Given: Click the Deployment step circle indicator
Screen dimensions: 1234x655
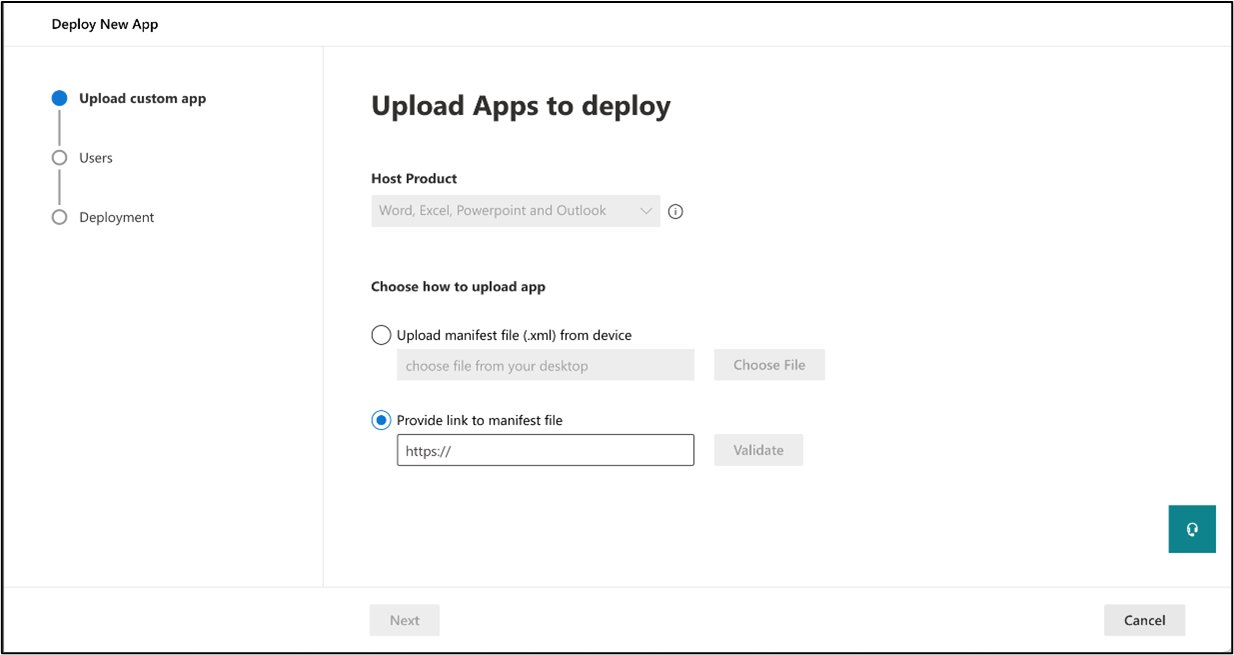Looking at the screenshot, I should pos(59,217).
